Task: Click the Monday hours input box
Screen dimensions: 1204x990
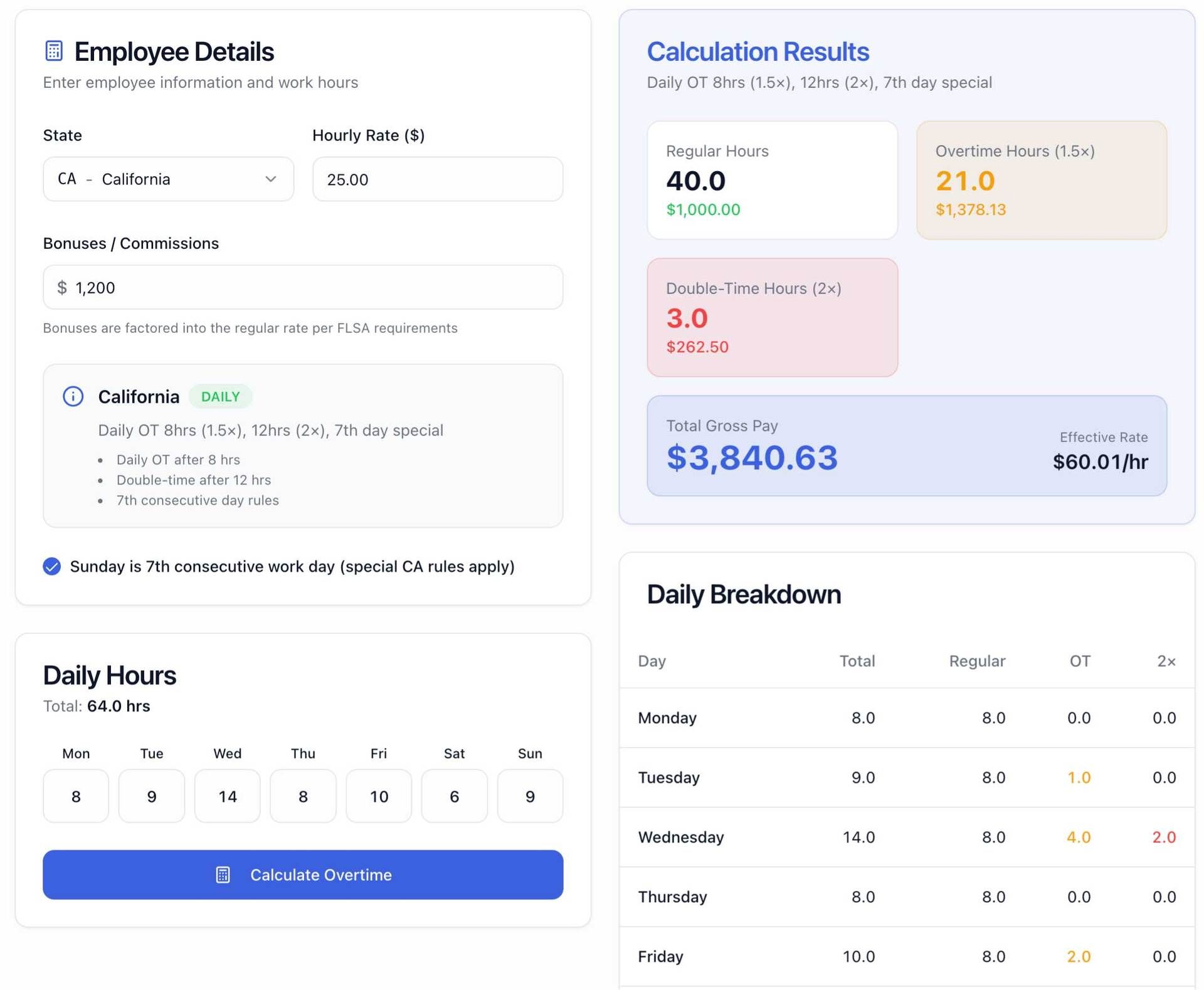Action: click(76, 796)
